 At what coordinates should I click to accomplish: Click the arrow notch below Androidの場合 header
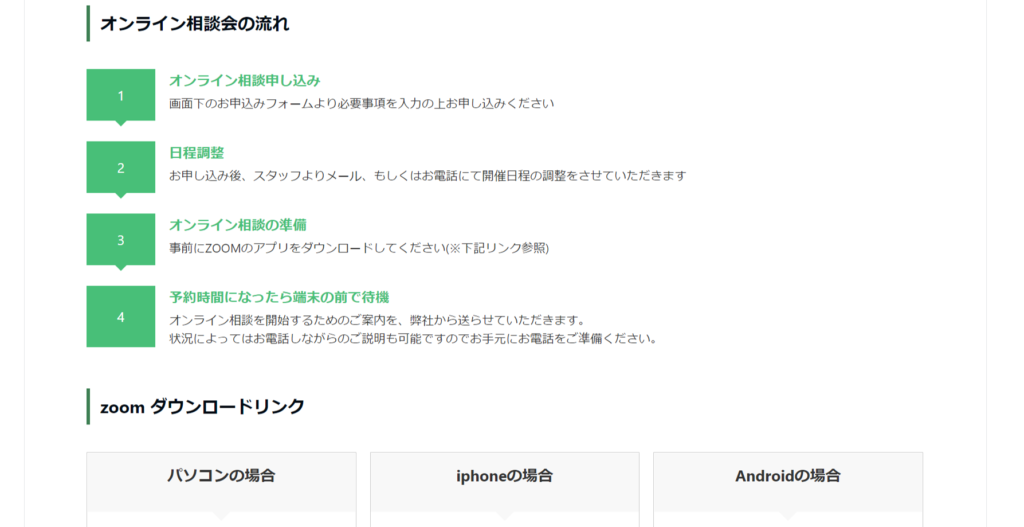[788, 516]
